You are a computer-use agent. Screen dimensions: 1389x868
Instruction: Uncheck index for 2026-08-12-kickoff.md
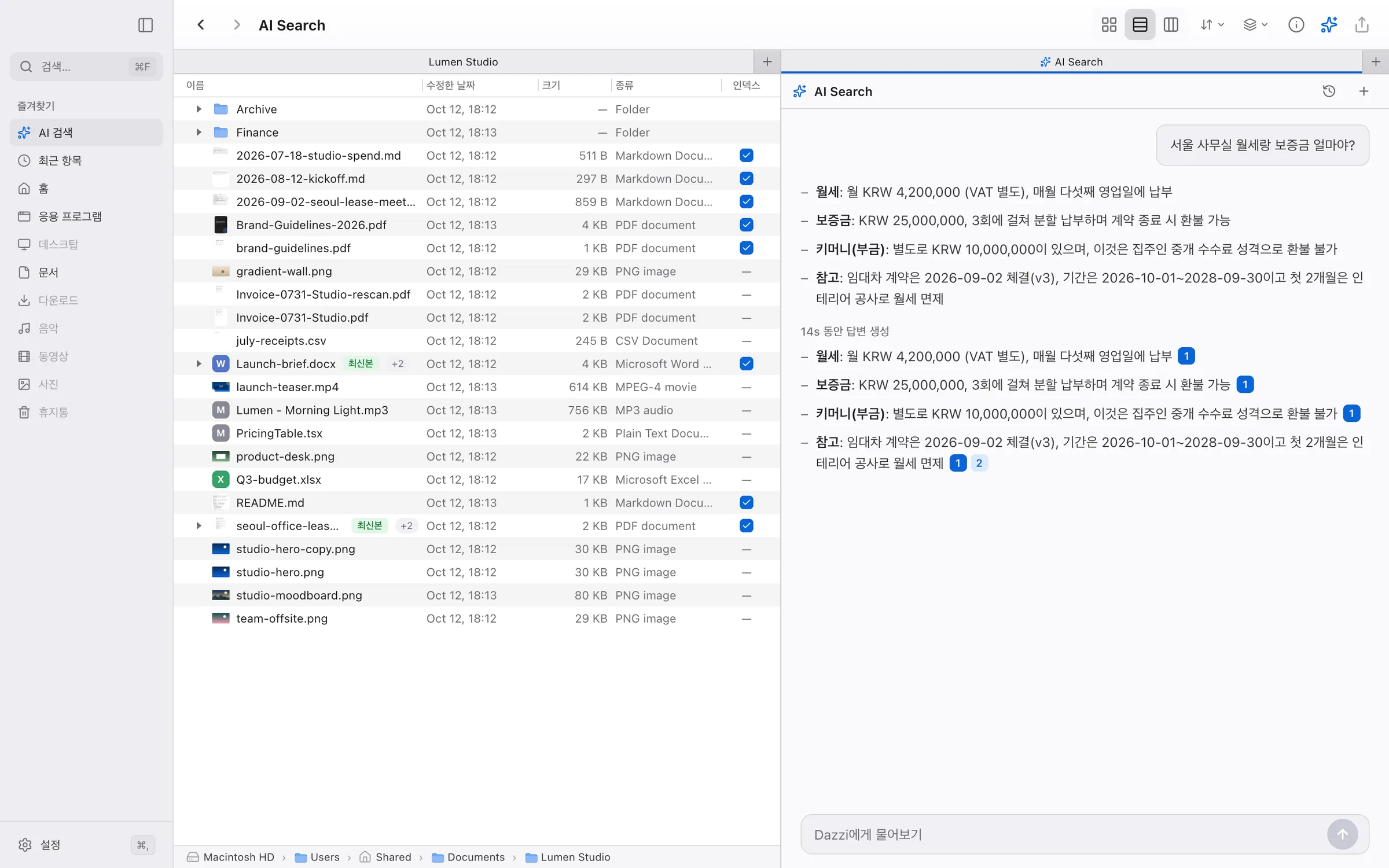pyautogui.click(x=746, y=178)
